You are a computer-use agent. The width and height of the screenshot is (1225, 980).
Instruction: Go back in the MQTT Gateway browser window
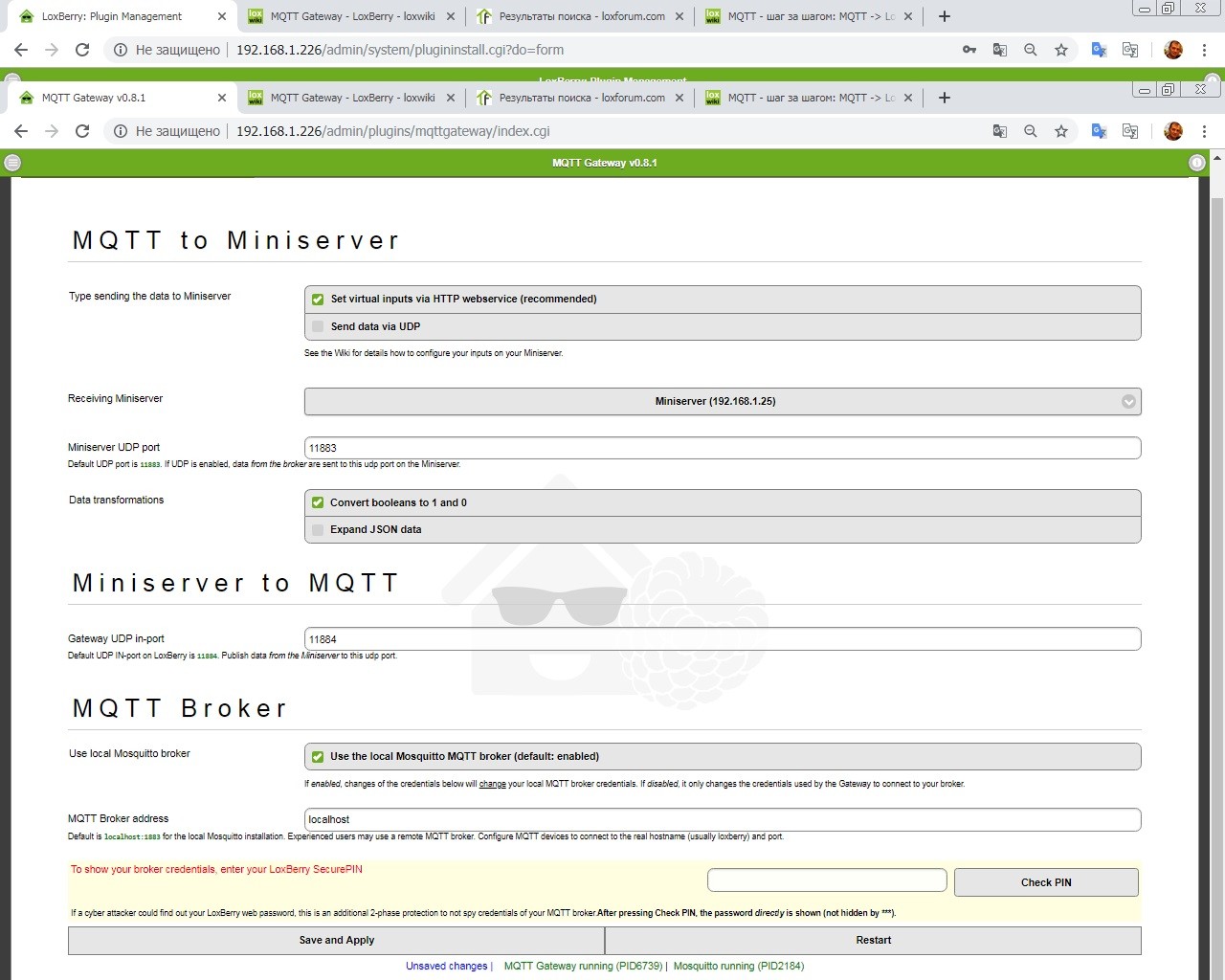tap(21, 131)
